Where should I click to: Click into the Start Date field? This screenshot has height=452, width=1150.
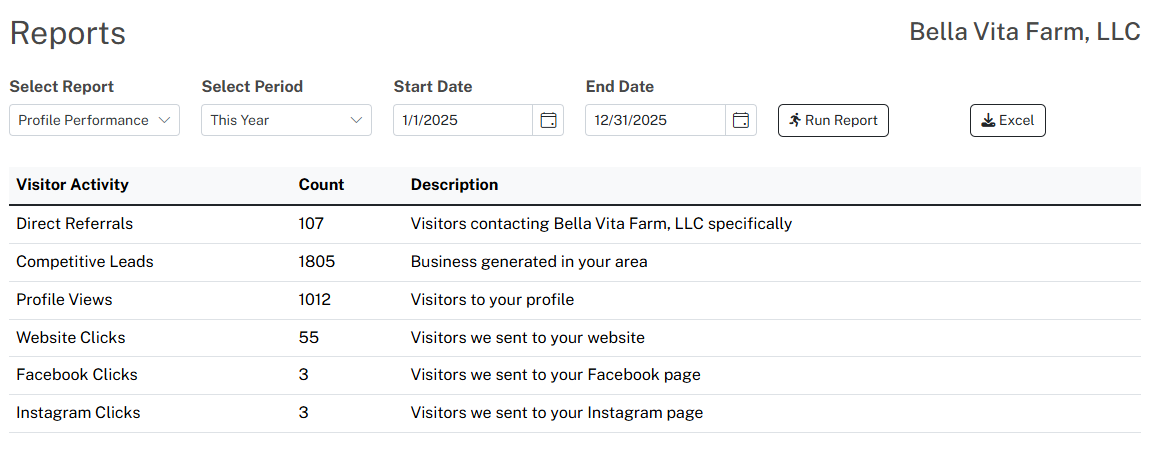click(x=463, y=120)
